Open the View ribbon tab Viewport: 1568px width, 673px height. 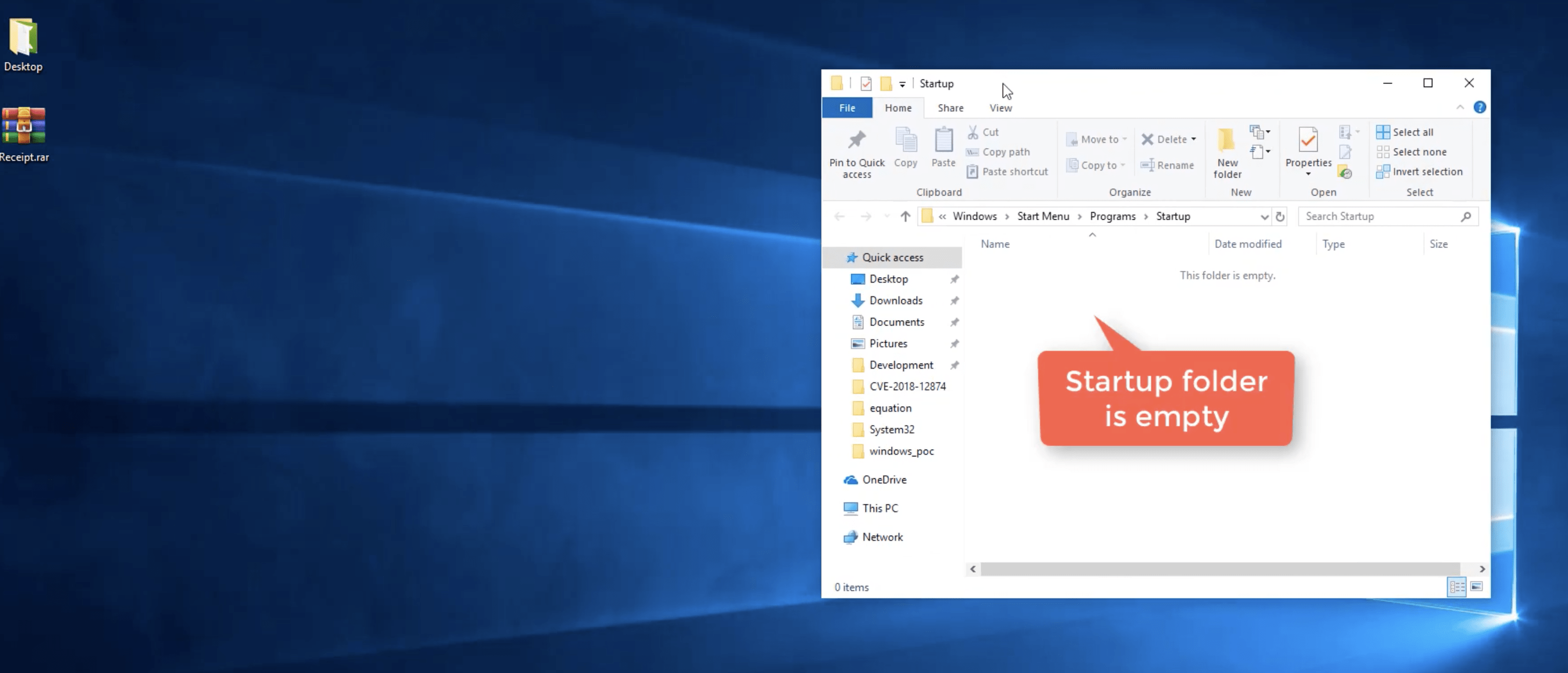click(x=1000, y=108)
